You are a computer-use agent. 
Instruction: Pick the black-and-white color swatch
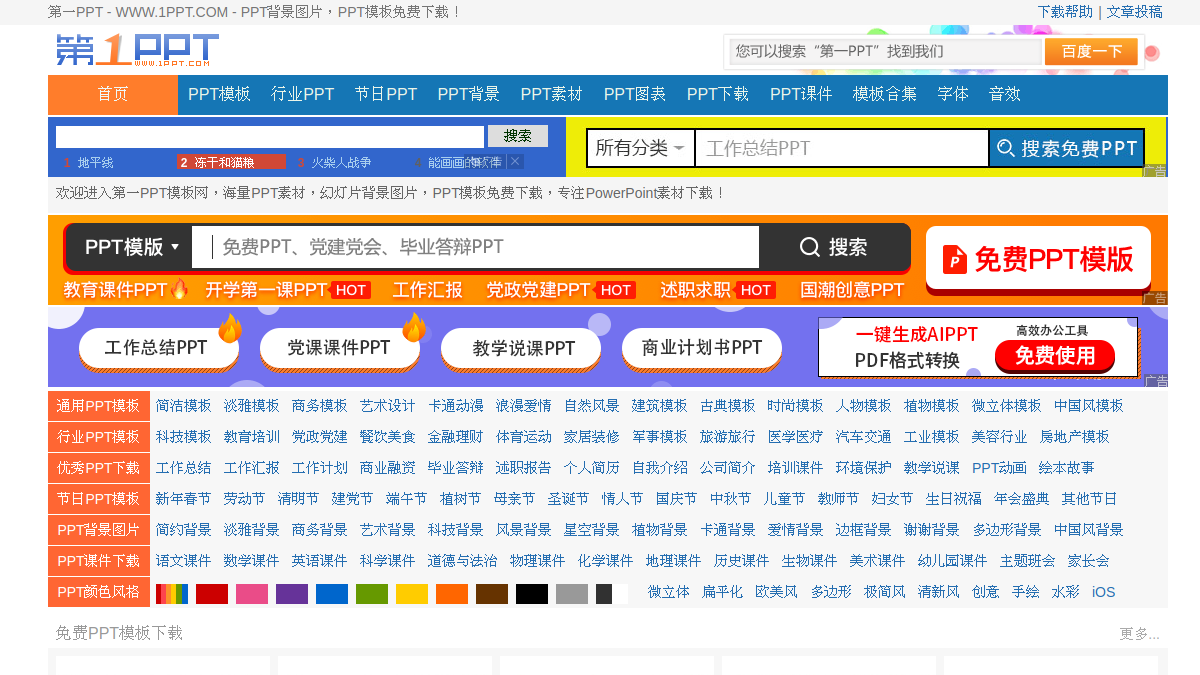coord(612,594)
